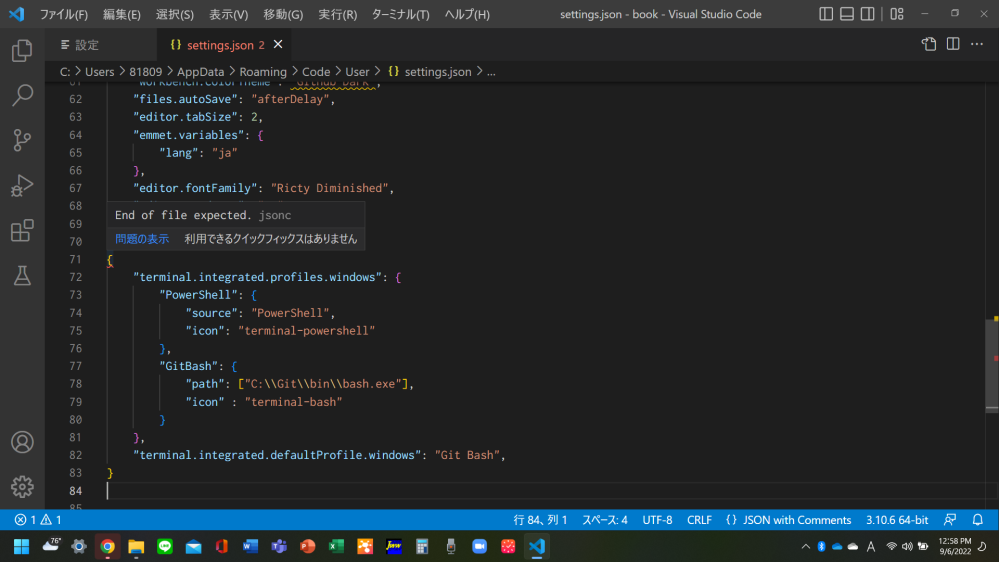
Task: Toggle the panel layout button
Action: coord(847,14)
